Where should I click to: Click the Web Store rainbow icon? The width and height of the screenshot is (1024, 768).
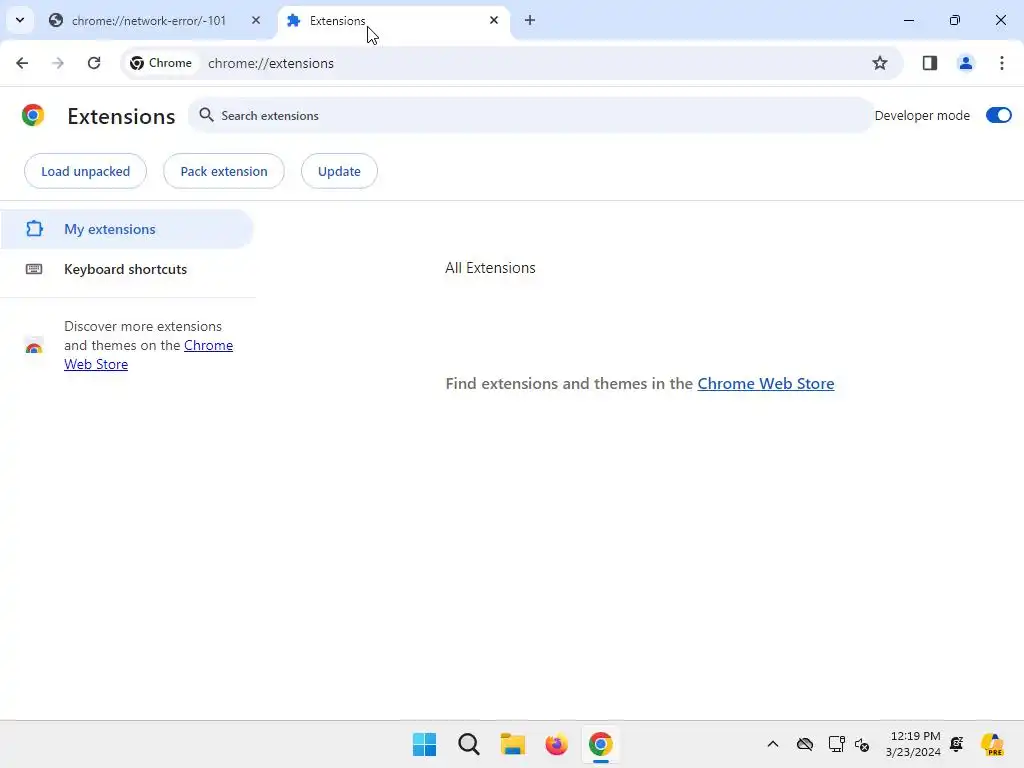34,346
